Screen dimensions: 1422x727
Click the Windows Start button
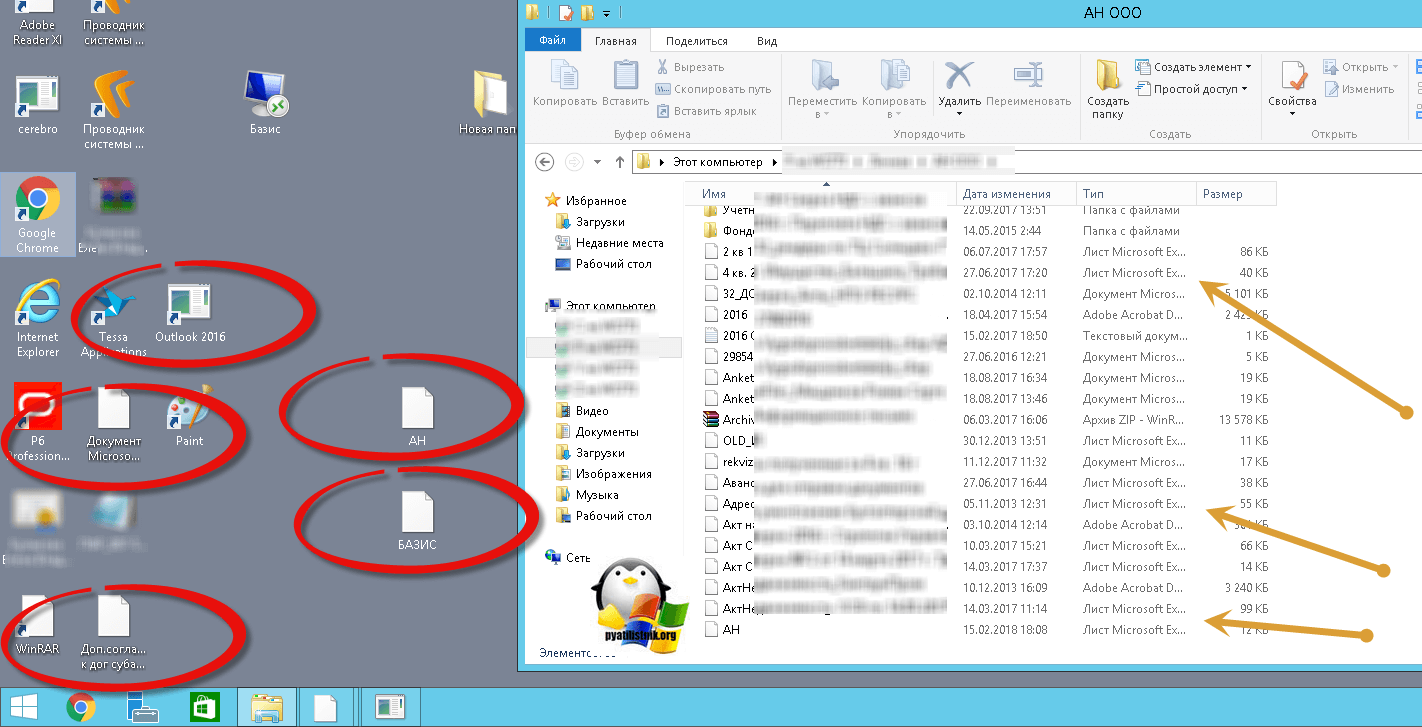pos(24,708)
